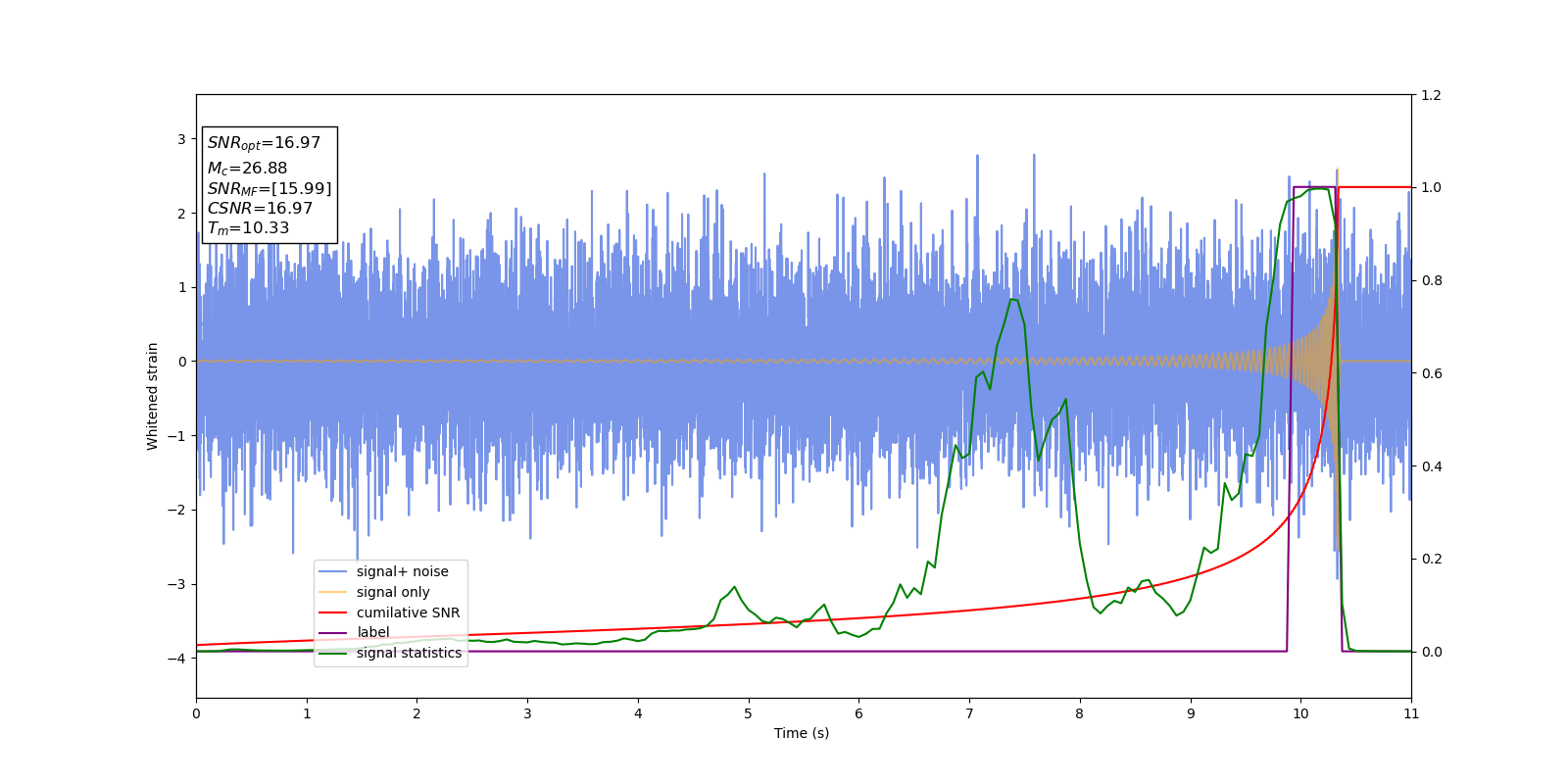Viewport: 1568px width, 784px height.
Task: Click the x-axis tick label 7
Action: [x=969, y=713]
